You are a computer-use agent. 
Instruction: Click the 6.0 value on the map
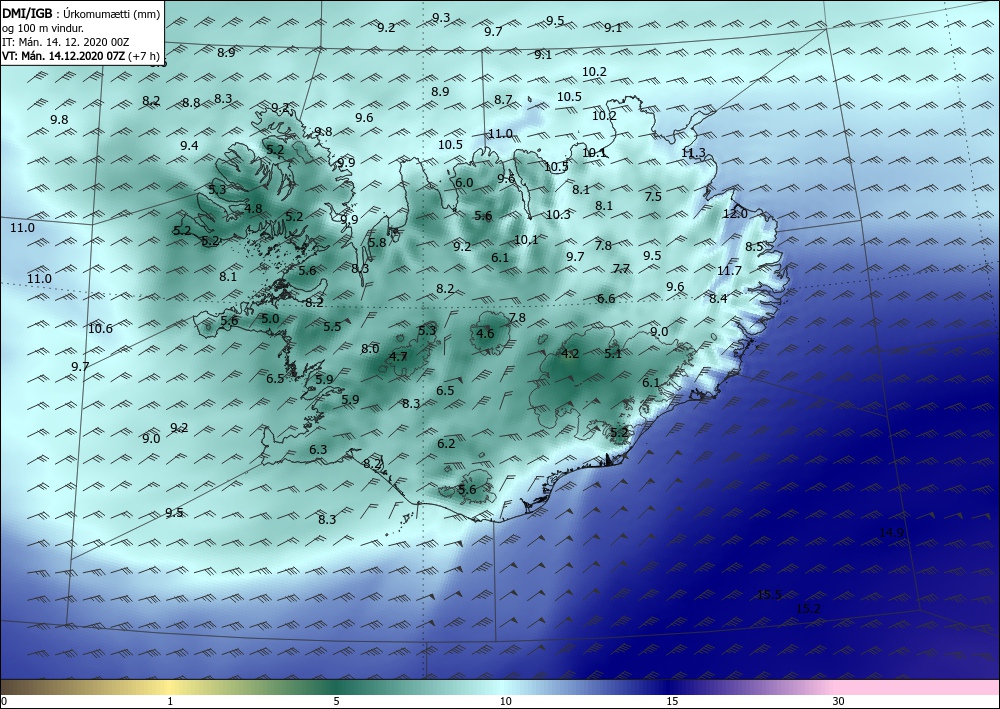click(464, 182)
